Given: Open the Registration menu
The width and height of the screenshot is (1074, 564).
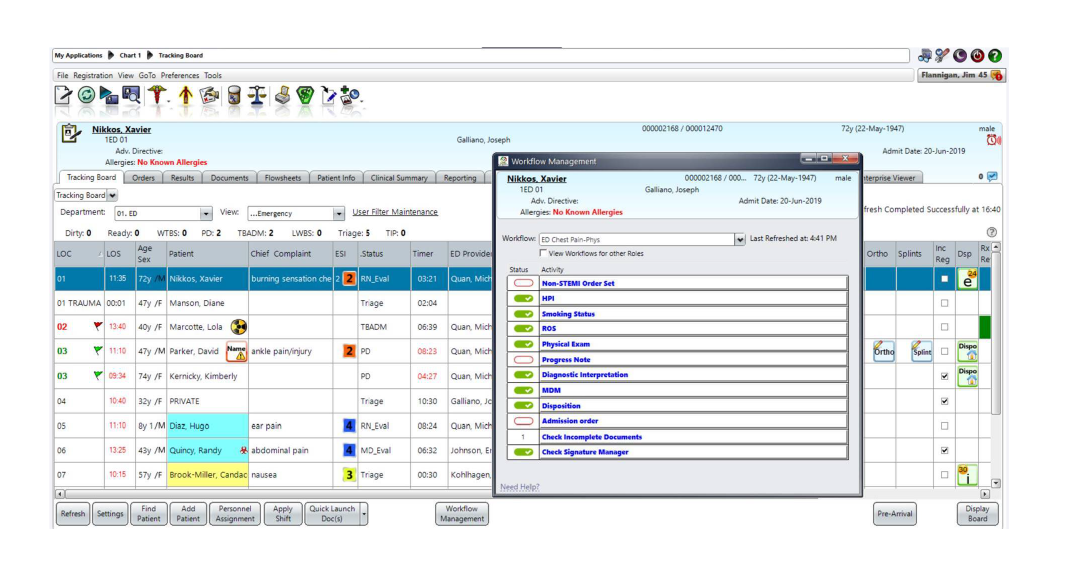Looking at the screenshot, I should (x=93, y=75).
